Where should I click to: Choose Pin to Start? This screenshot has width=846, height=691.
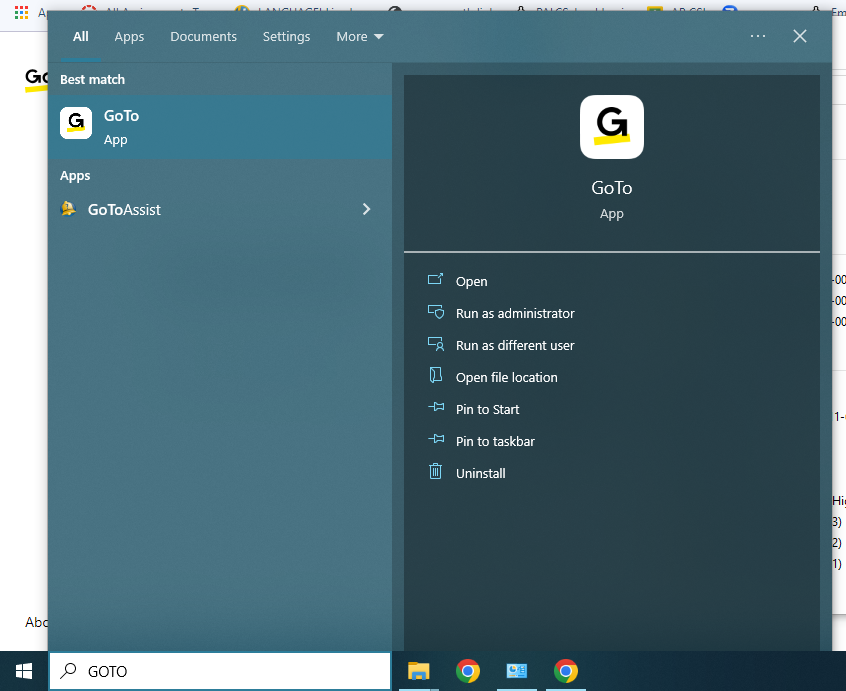(x=487, y=409)
